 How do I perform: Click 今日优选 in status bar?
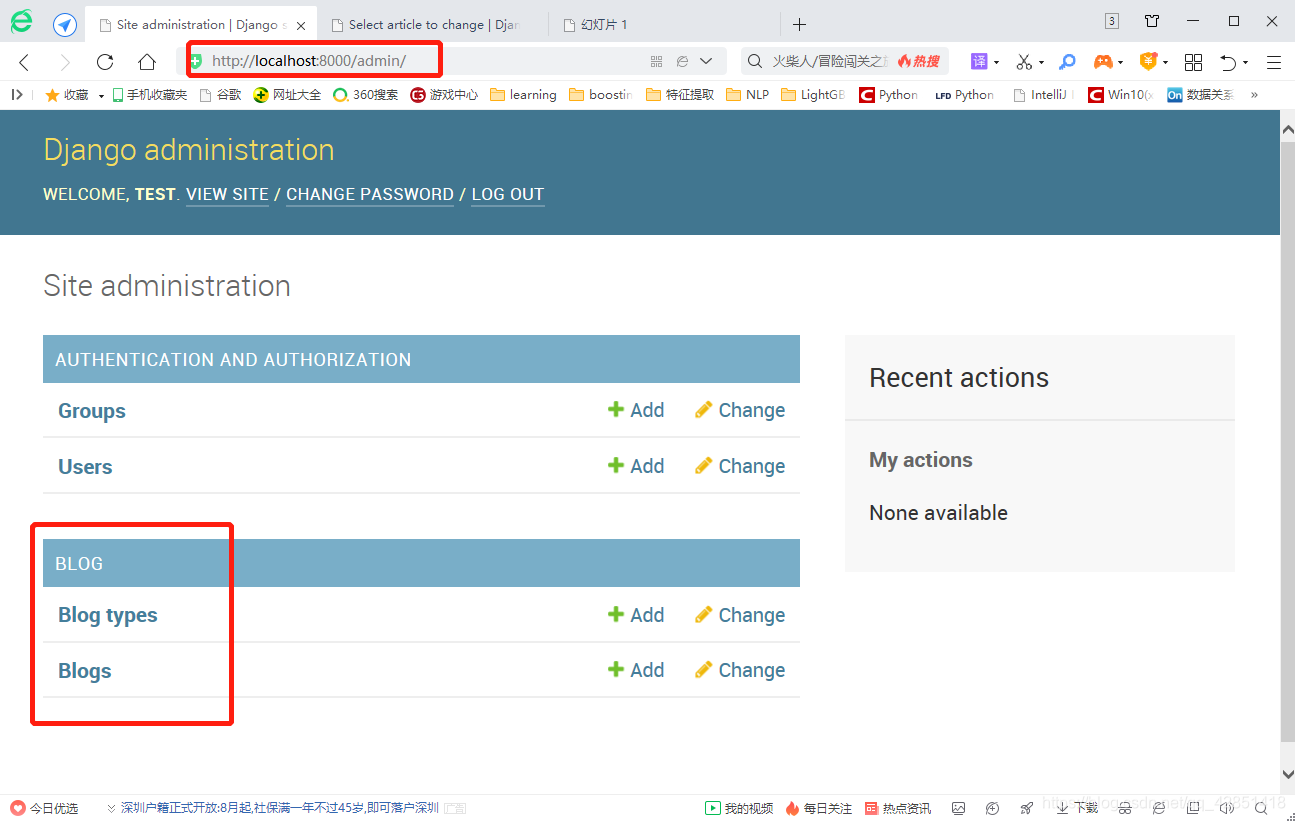(x=45, y=808)
